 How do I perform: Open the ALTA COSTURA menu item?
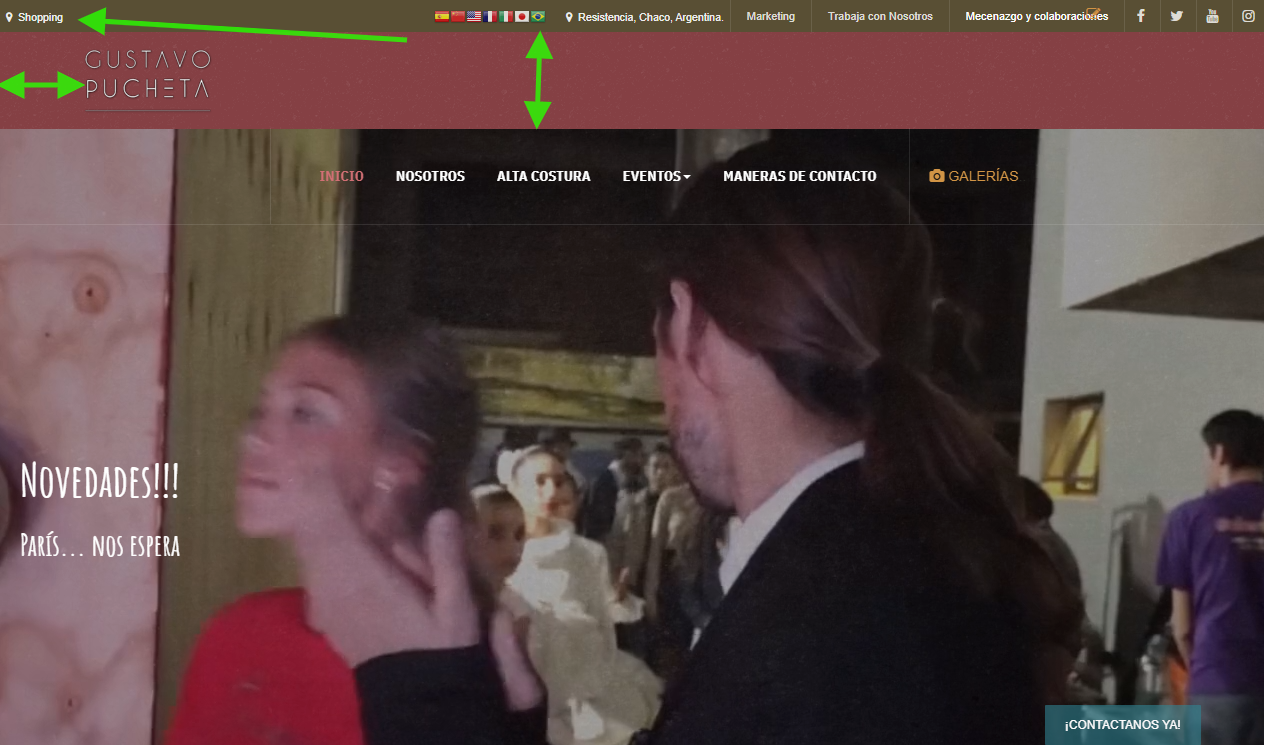[544, 176]
